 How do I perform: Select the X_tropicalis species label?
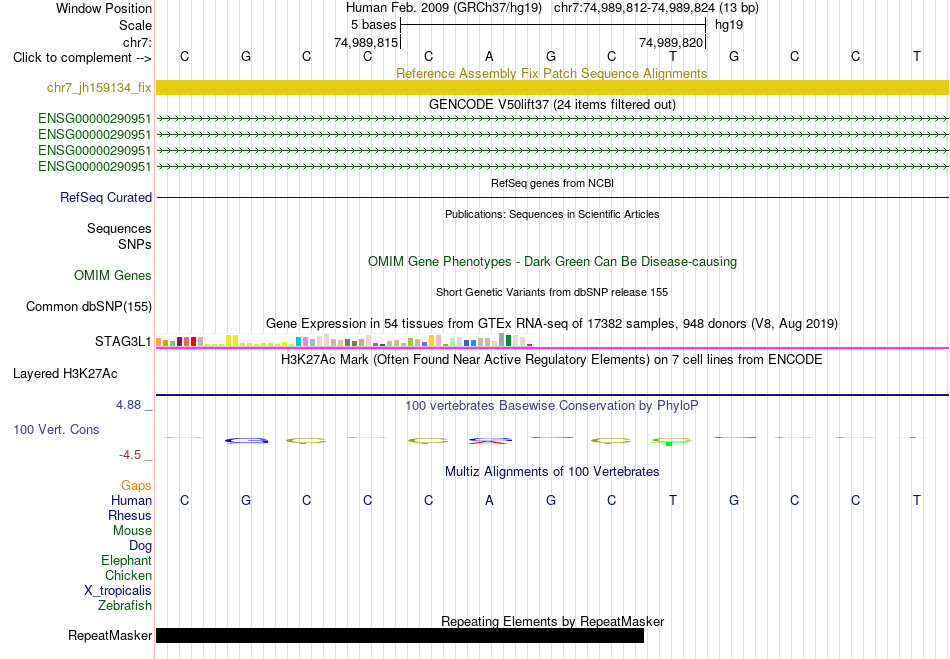tap(118, 591)
